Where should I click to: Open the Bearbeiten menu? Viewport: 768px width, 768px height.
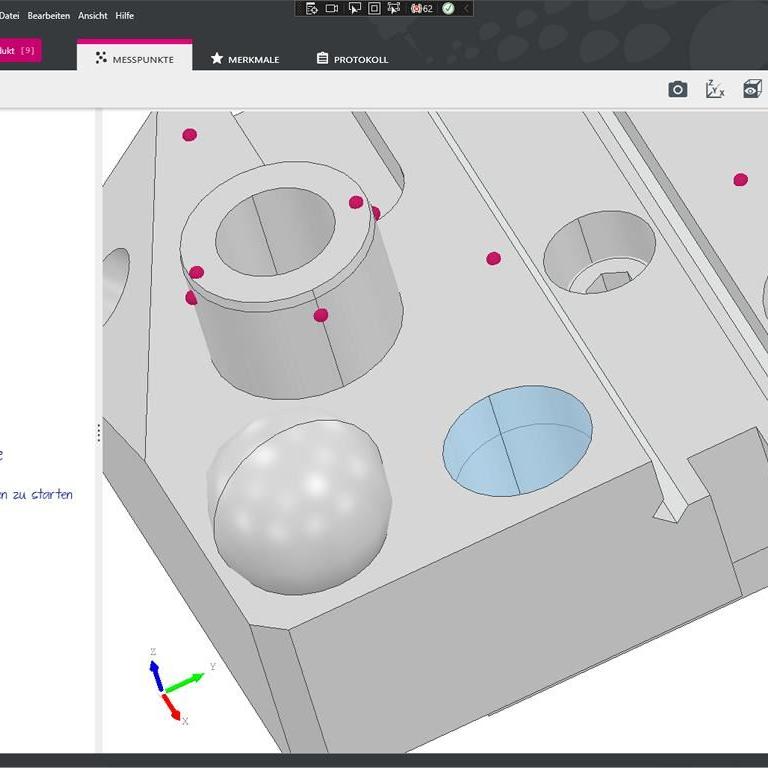click(49, 15)
